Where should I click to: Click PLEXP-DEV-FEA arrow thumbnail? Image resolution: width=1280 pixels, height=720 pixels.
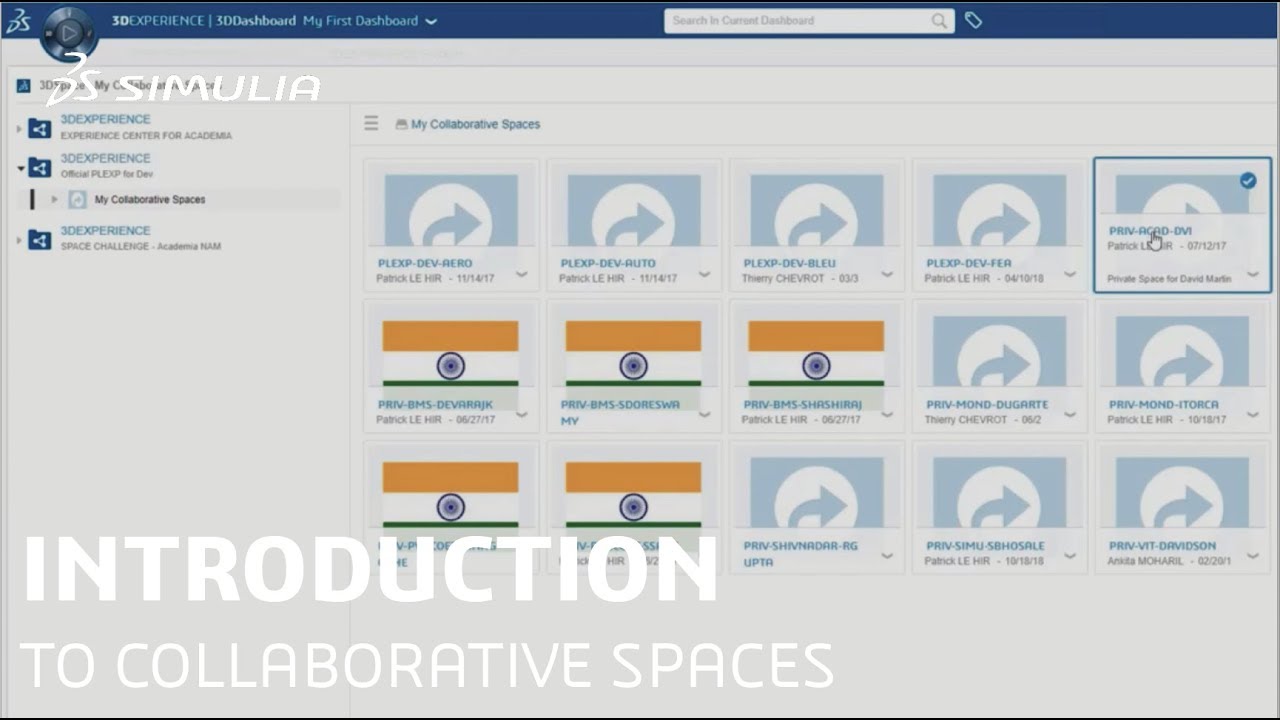click(1000, 211)
